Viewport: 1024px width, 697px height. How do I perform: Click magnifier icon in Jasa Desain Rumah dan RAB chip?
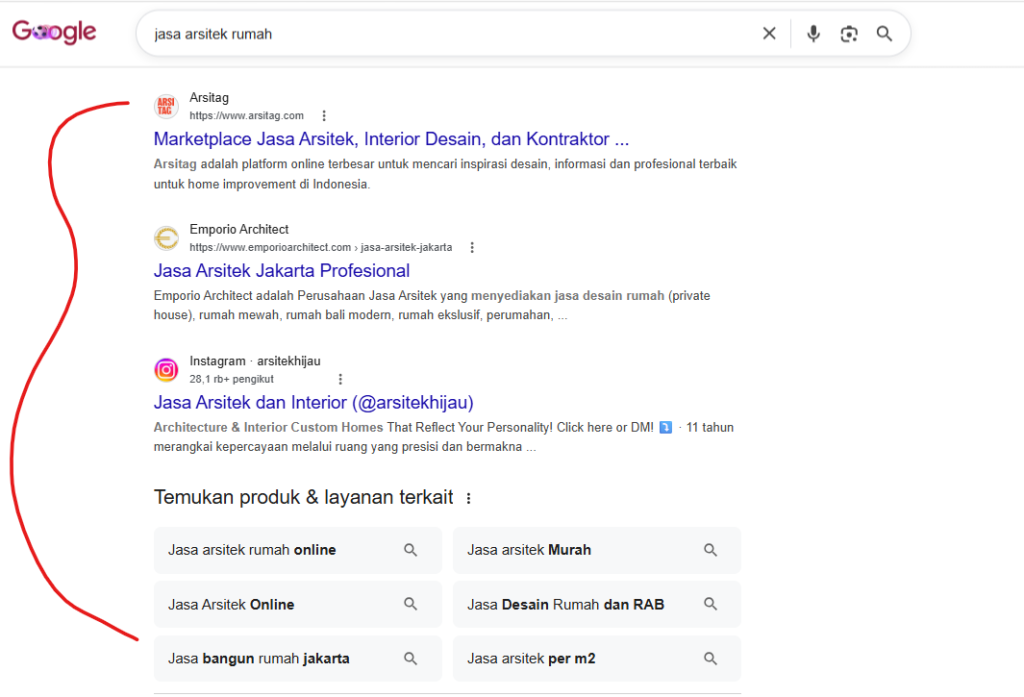click(711, 604)
